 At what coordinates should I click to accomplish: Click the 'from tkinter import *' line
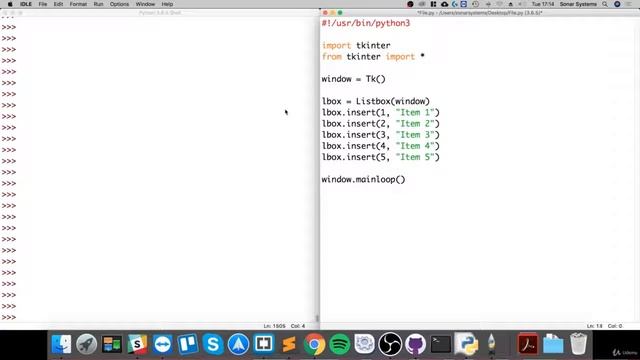373,56
